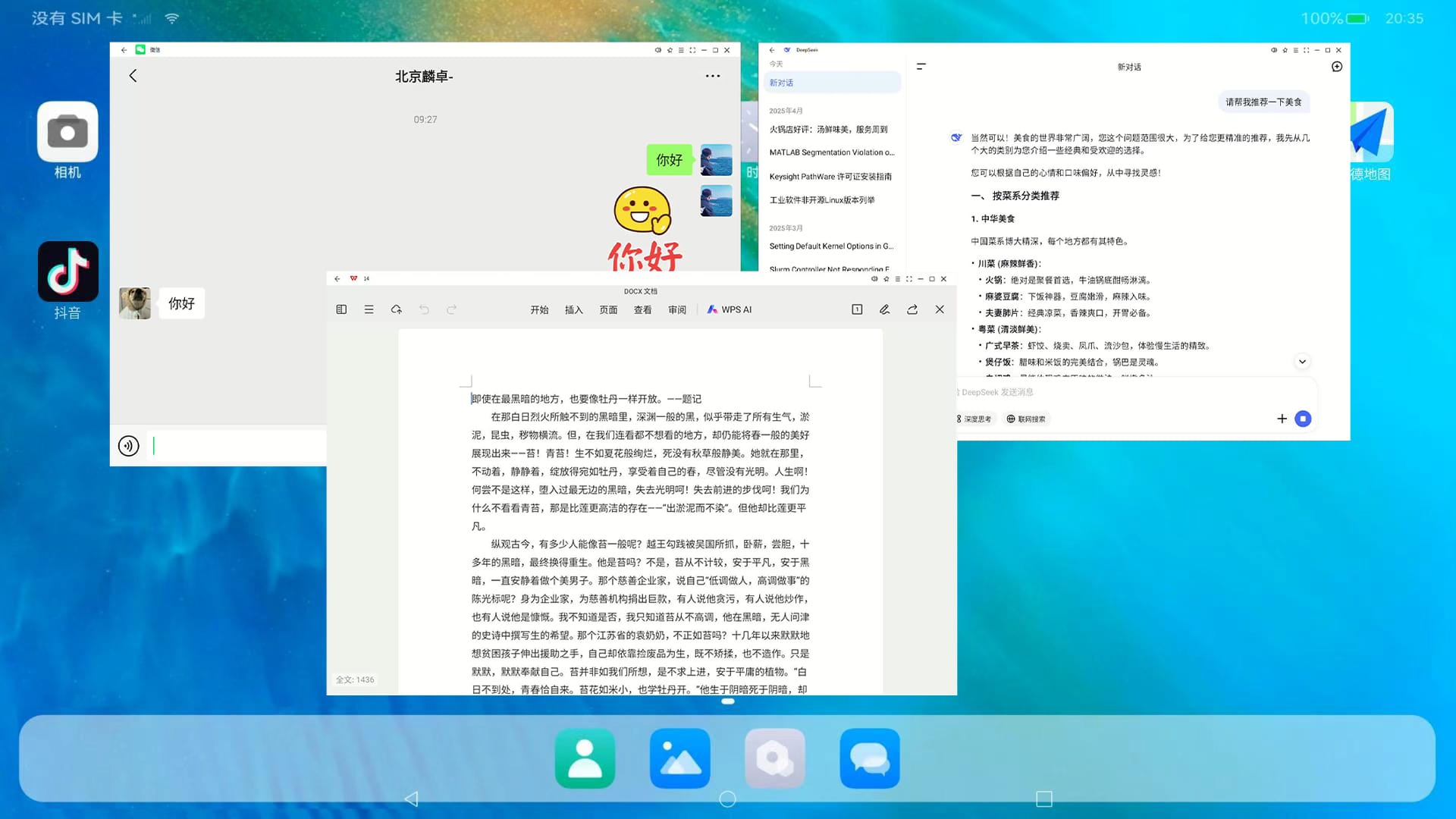Screen dimensions: 1456x819
Task: Launch Gallery app from dock
Action: 679,758
